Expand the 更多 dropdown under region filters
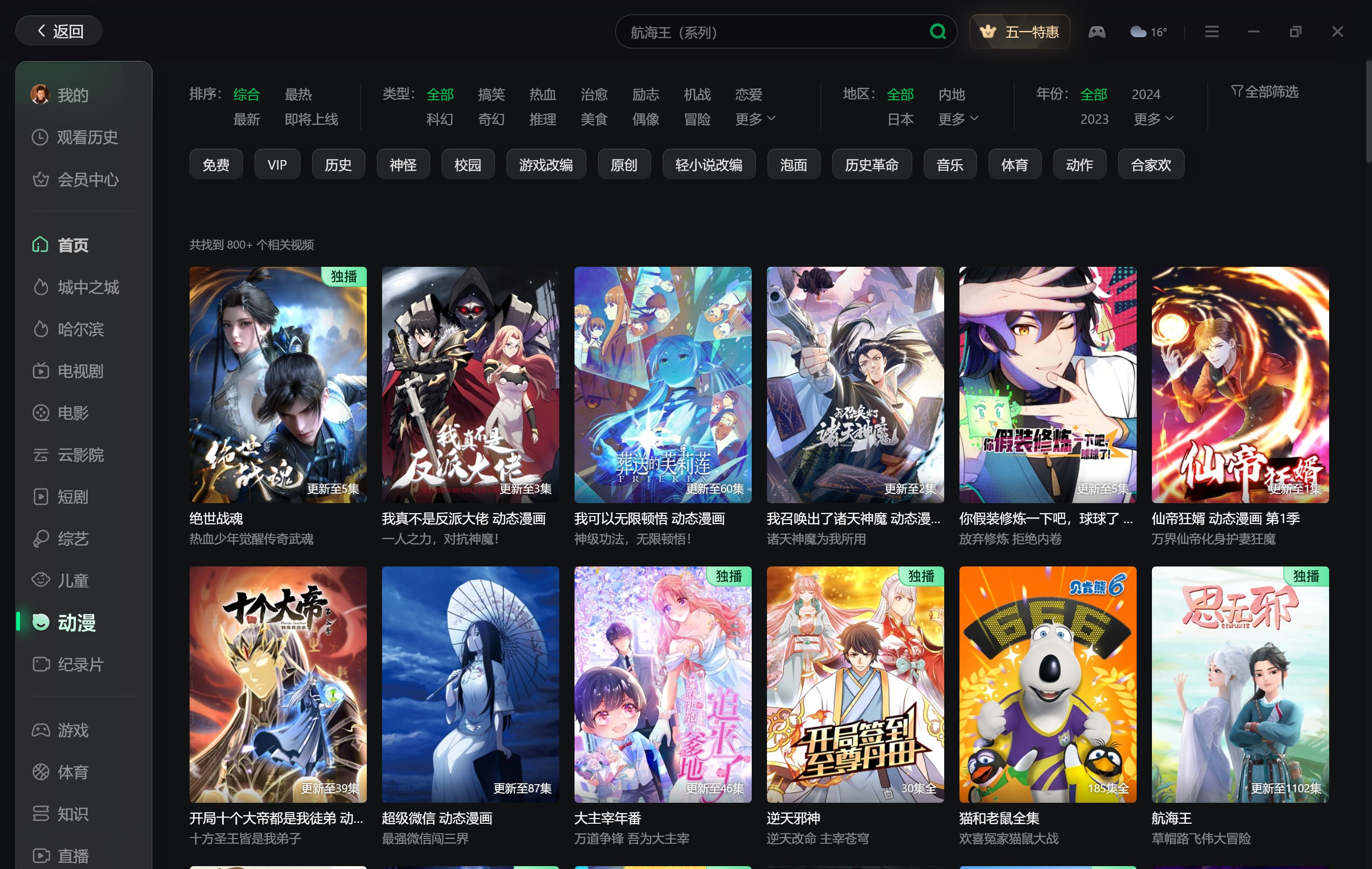The width and height of the screenshot is (1372, 869). pos(958,119)
